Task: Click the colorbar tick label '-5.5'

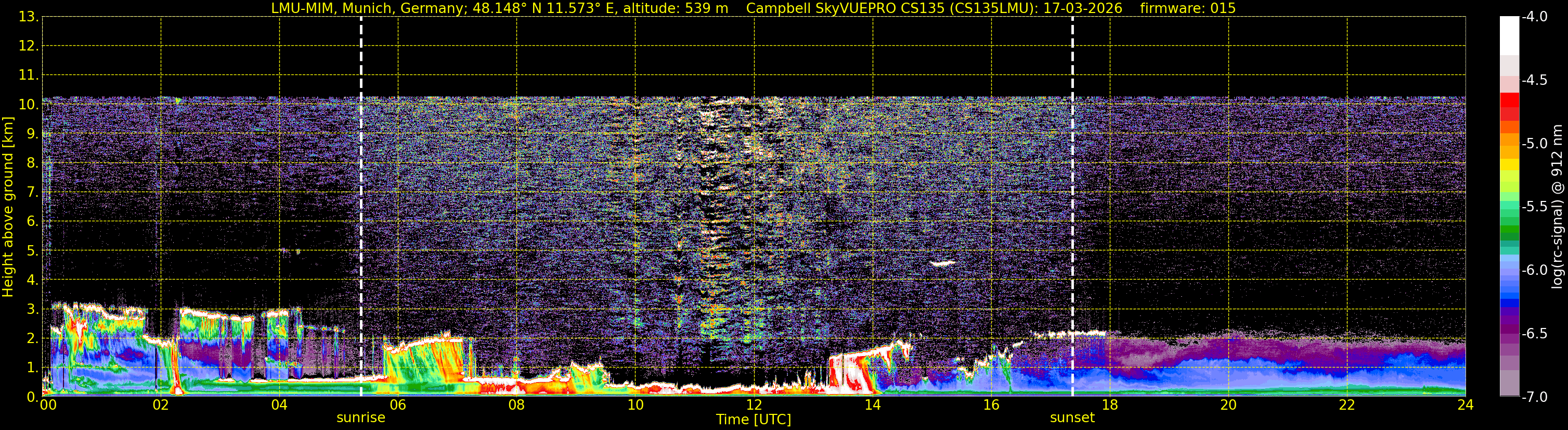Action: click(1535, 207)
